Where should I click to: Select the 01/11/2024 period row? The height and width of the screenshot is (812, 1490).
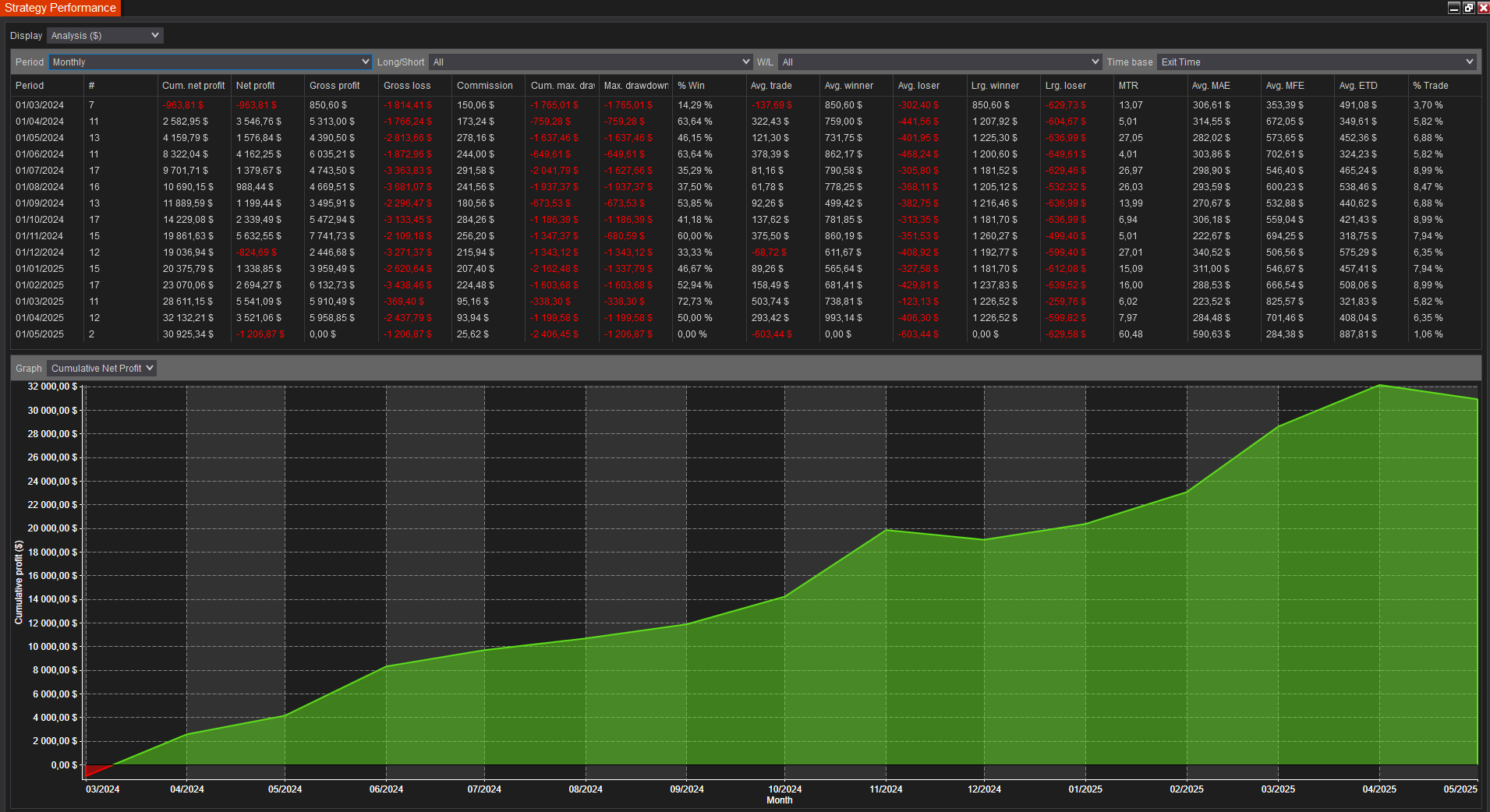(x=745, y=236)
